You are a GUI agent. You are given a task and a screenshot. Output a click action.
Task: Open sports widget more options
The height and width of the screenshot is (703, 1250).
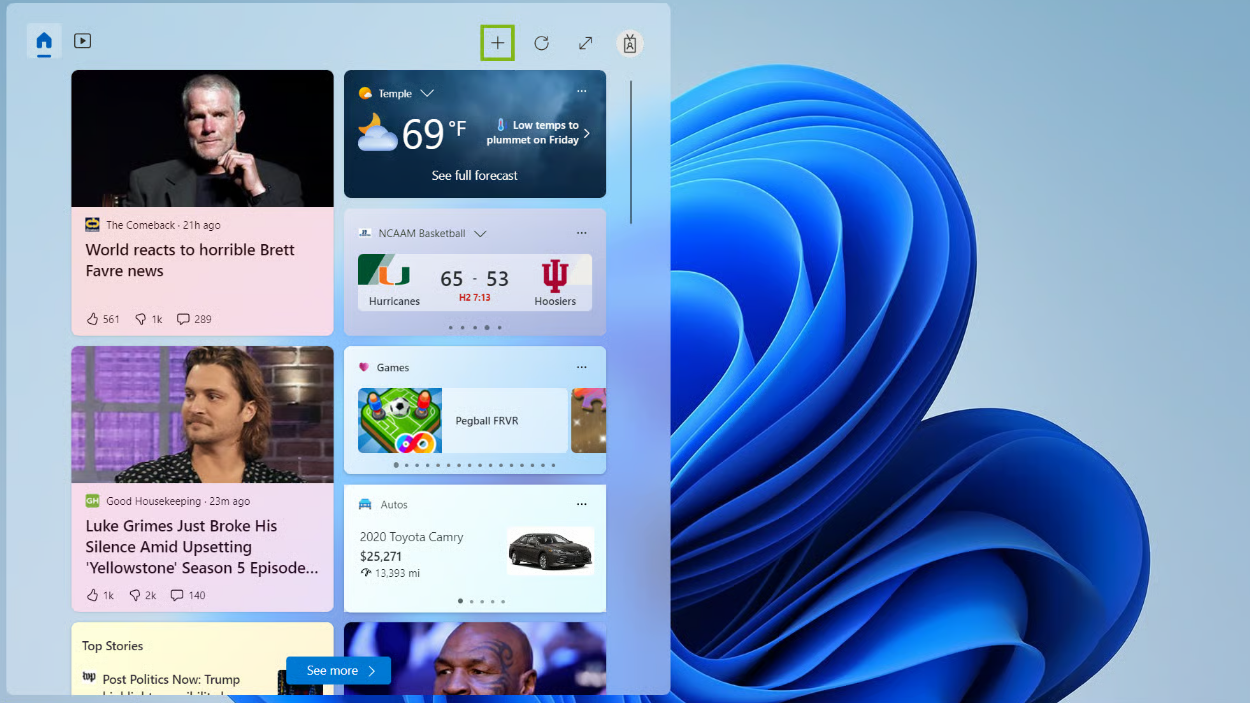582,232
